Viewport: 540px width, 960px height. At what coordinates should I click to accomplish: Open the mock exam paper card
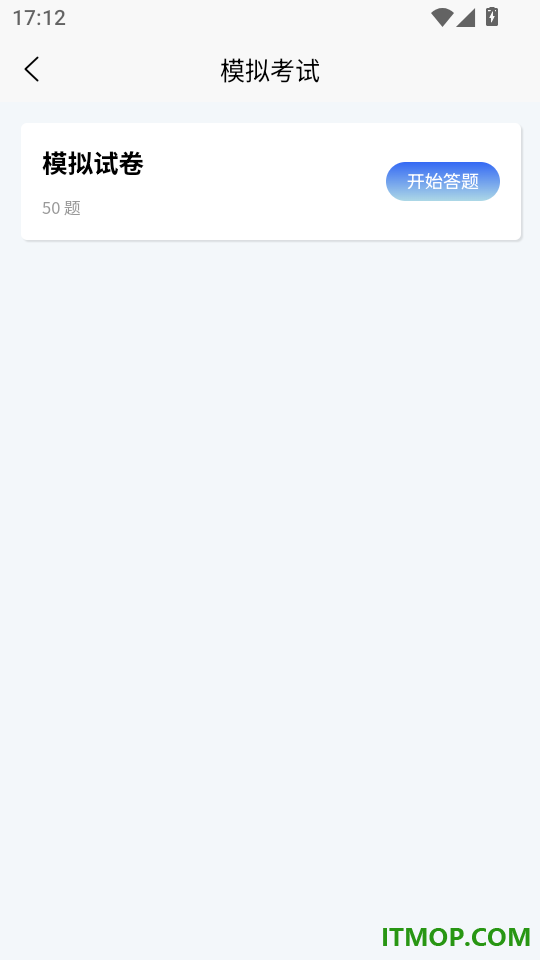(271, 181)
